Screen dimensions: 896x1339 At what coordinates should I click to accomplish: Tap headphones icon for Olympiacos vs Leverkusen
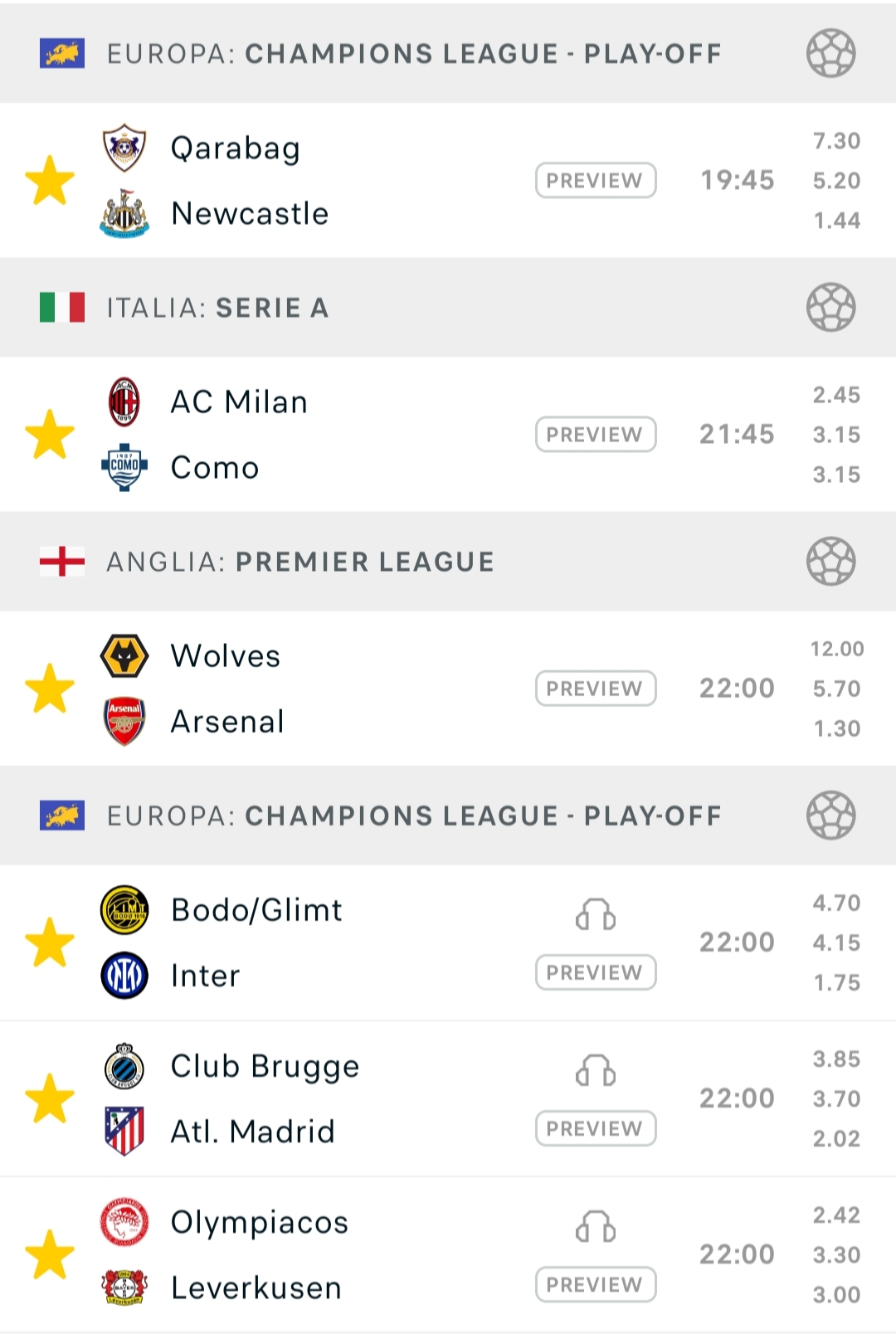point(596,1227)
